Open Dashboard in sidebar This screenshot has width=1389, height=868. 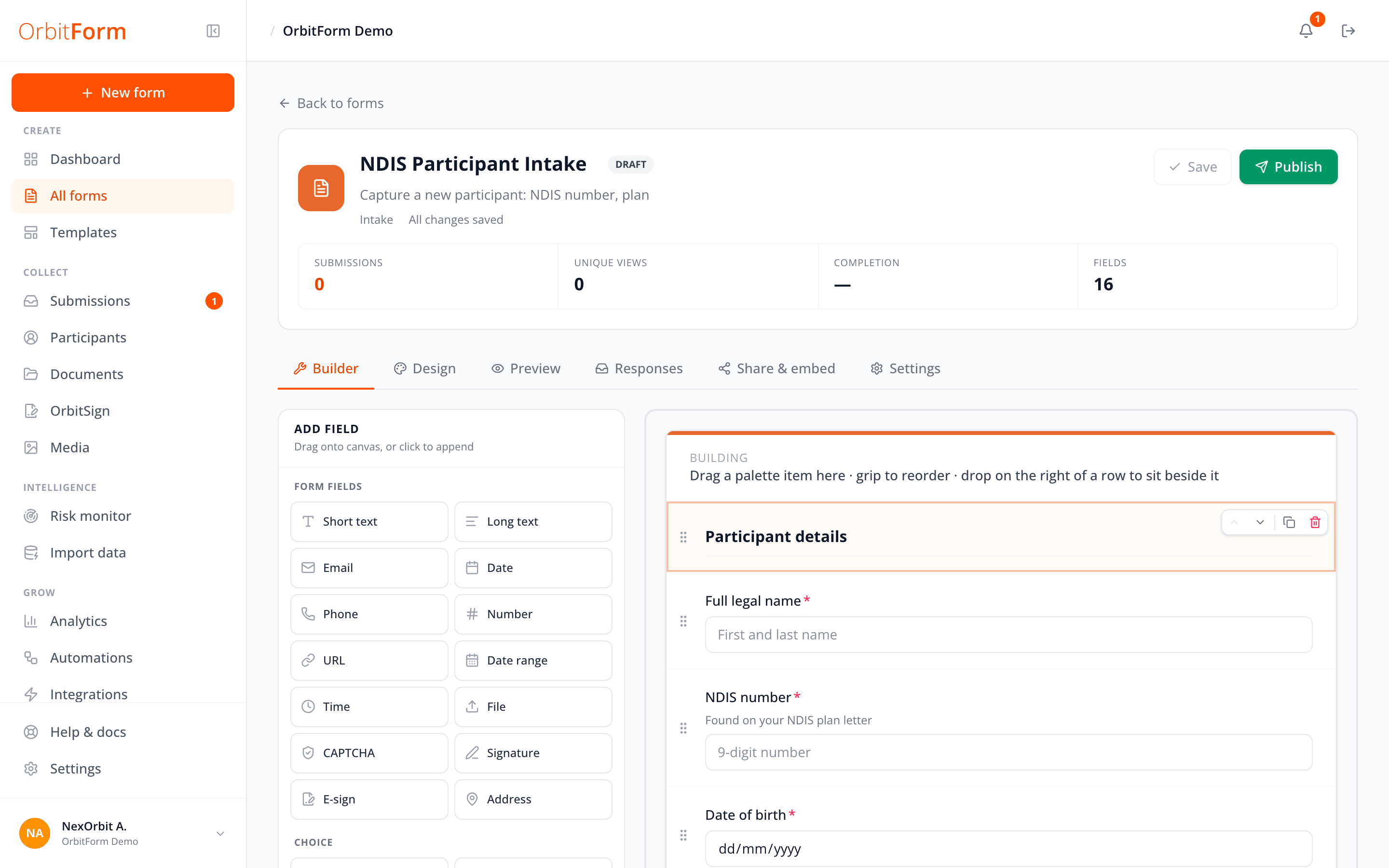(x=123, y=159)
